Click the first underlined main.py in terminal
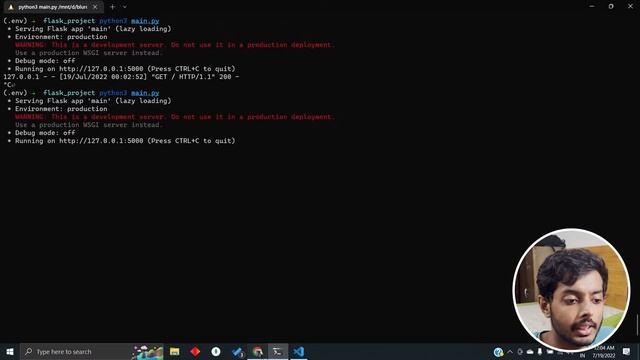This screenshot has width=640, height=360. coord(145,21)
